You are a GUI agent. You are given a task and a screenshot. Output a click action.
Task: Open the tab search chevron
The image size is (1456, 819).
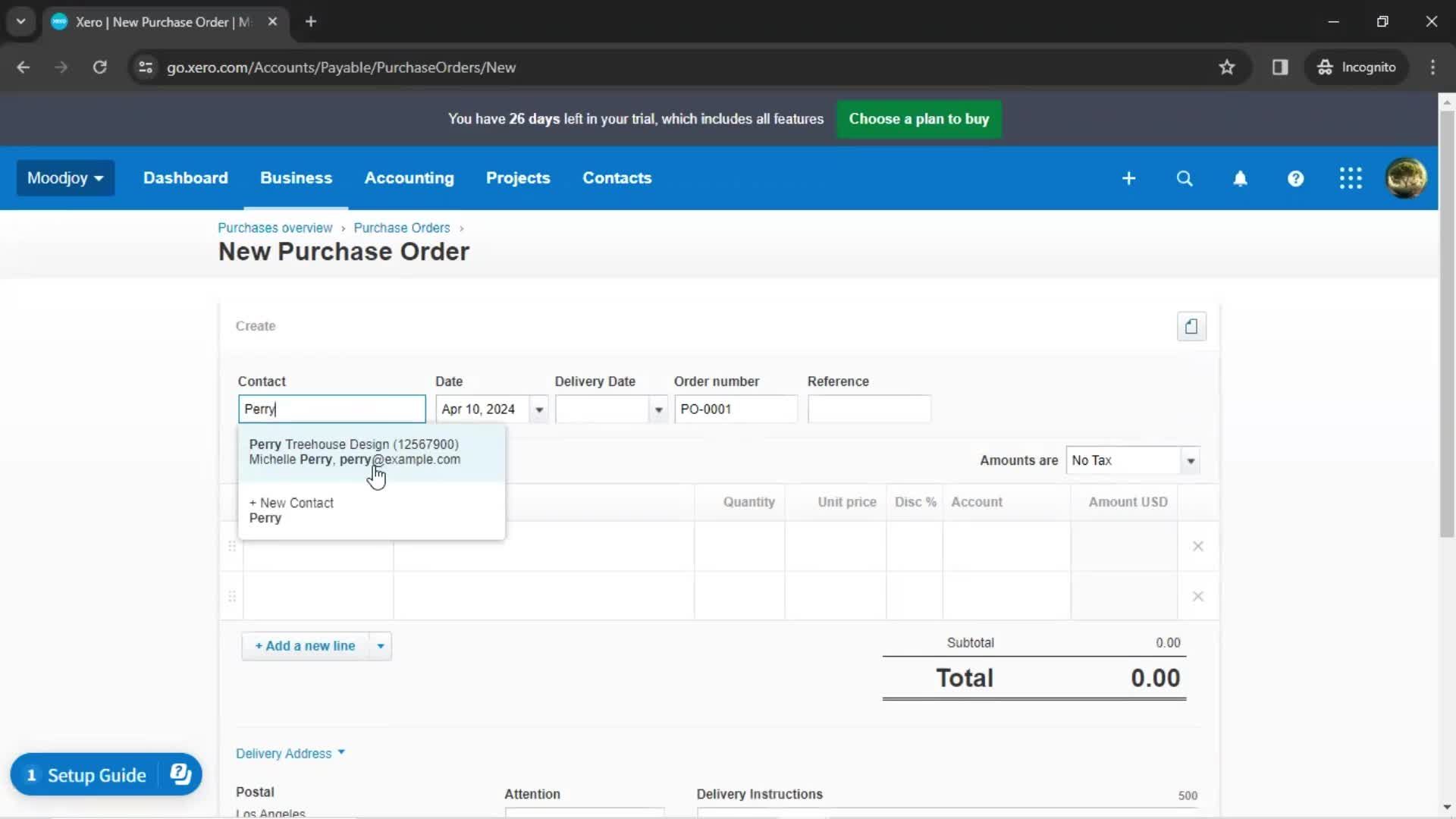tap(21, 22)
